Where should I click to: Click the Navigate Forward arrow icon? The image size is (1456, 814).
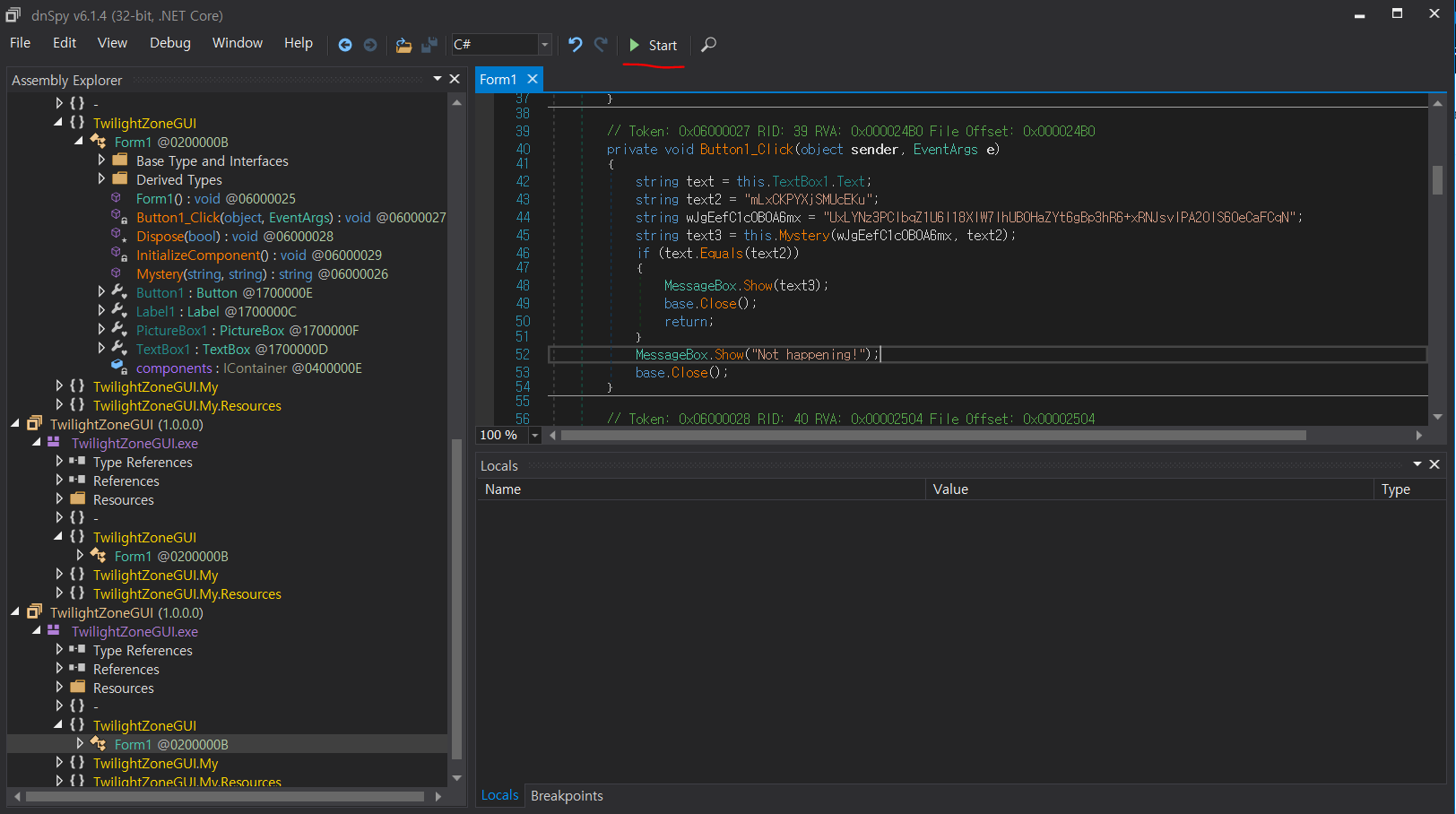[370, 45]
